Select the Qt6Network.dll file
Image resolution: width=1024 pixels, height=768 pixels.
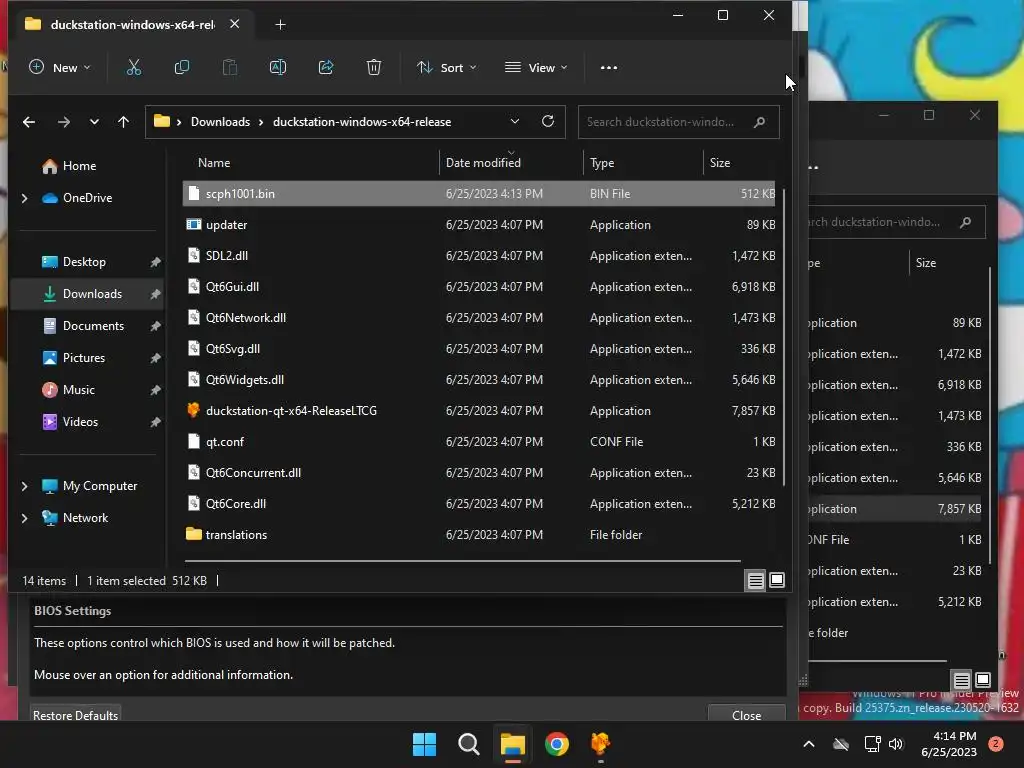point(479,317)
